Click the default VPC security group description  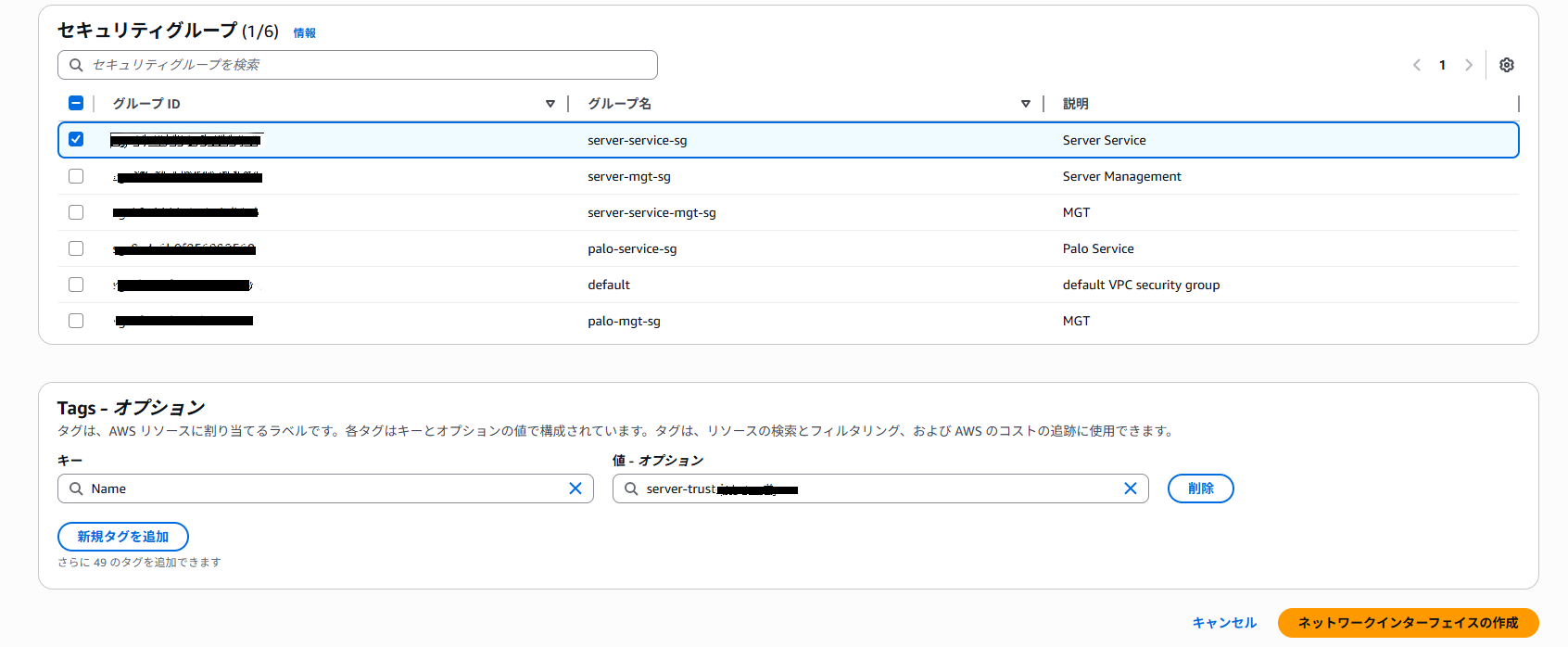[x=1141, y=285]
